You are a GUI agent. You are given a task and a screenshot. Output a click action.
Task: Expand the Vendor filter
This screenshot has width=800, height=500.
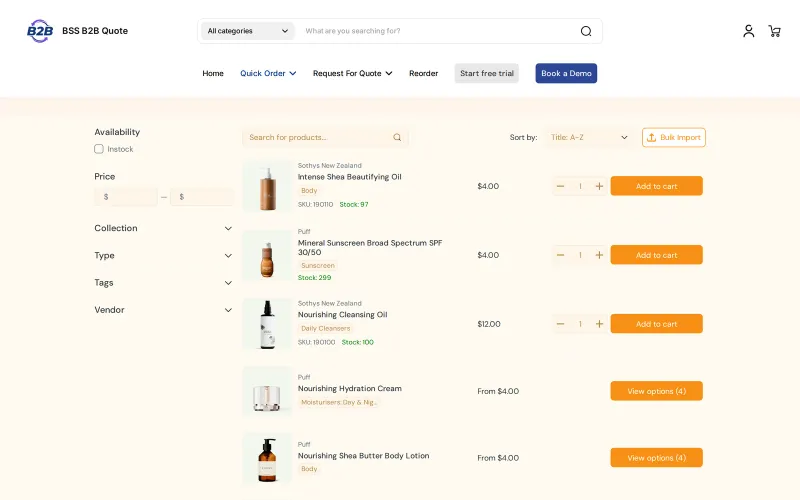point(163,310)
